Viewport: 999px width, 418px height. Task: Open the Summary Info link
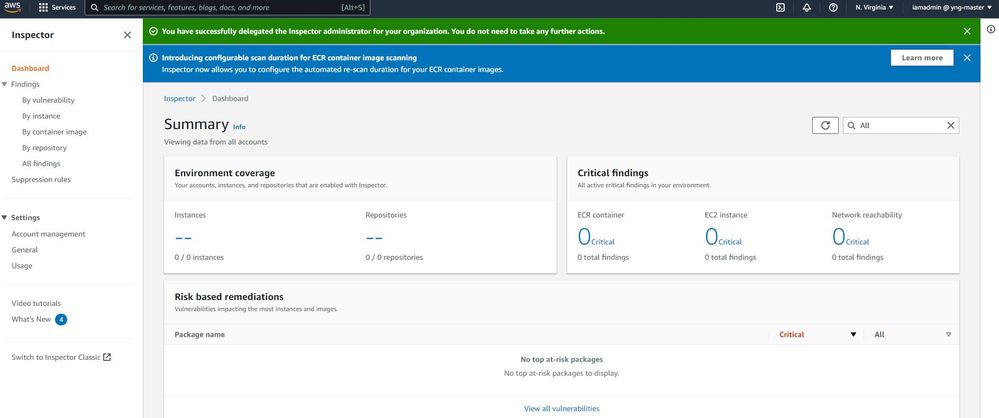click(239, 127)
